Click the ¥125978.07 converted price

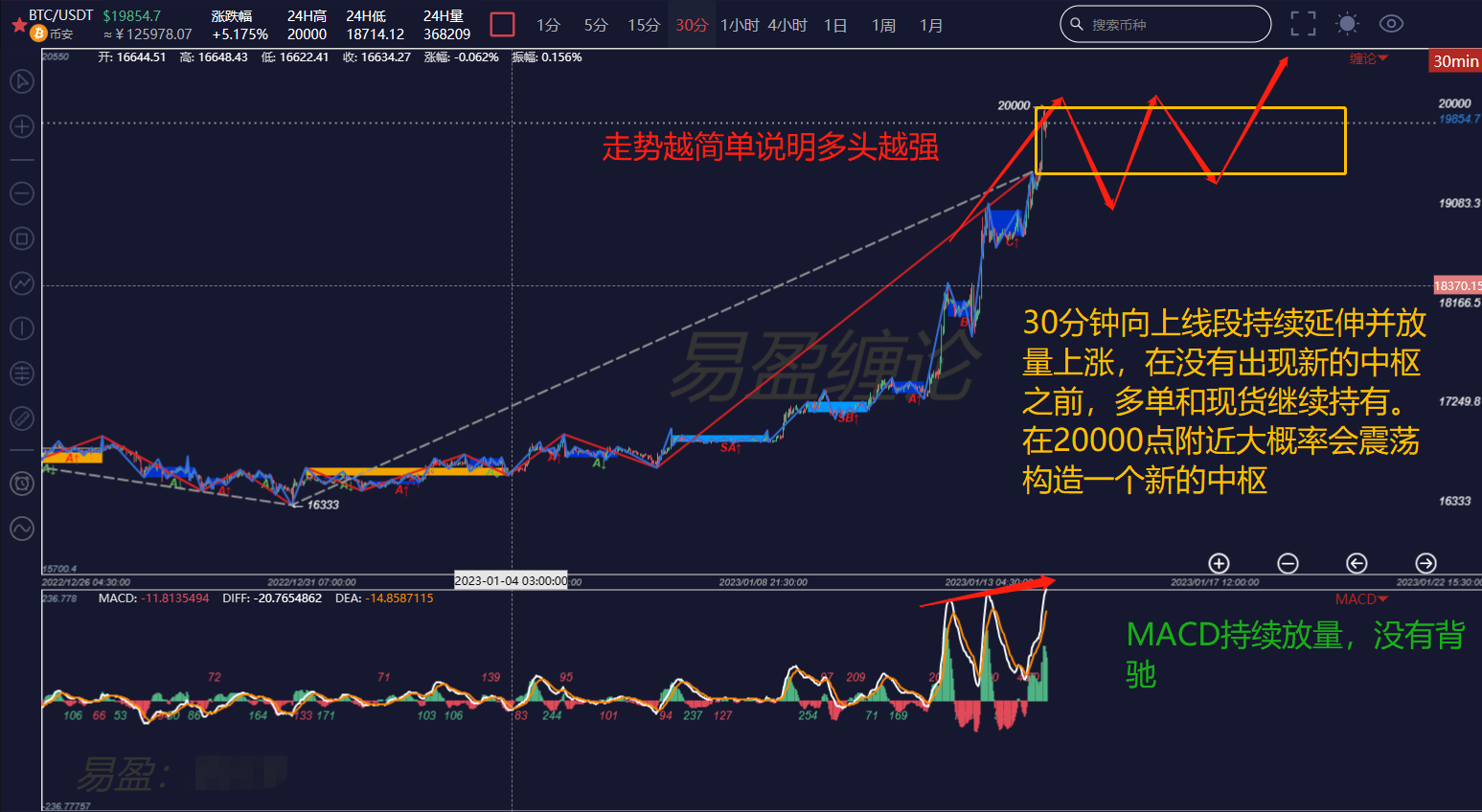coord(148,34)
